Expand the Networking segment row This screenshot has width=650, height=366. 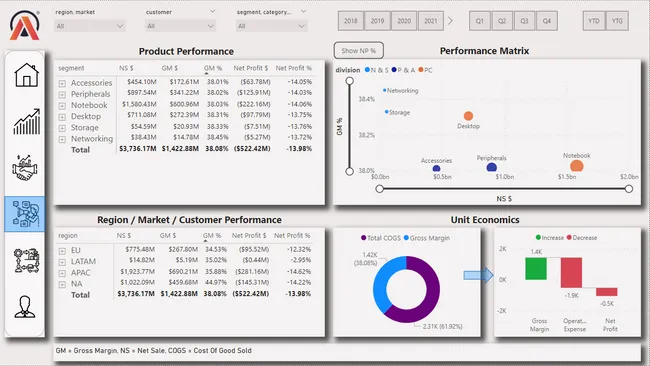pos(62,139)
